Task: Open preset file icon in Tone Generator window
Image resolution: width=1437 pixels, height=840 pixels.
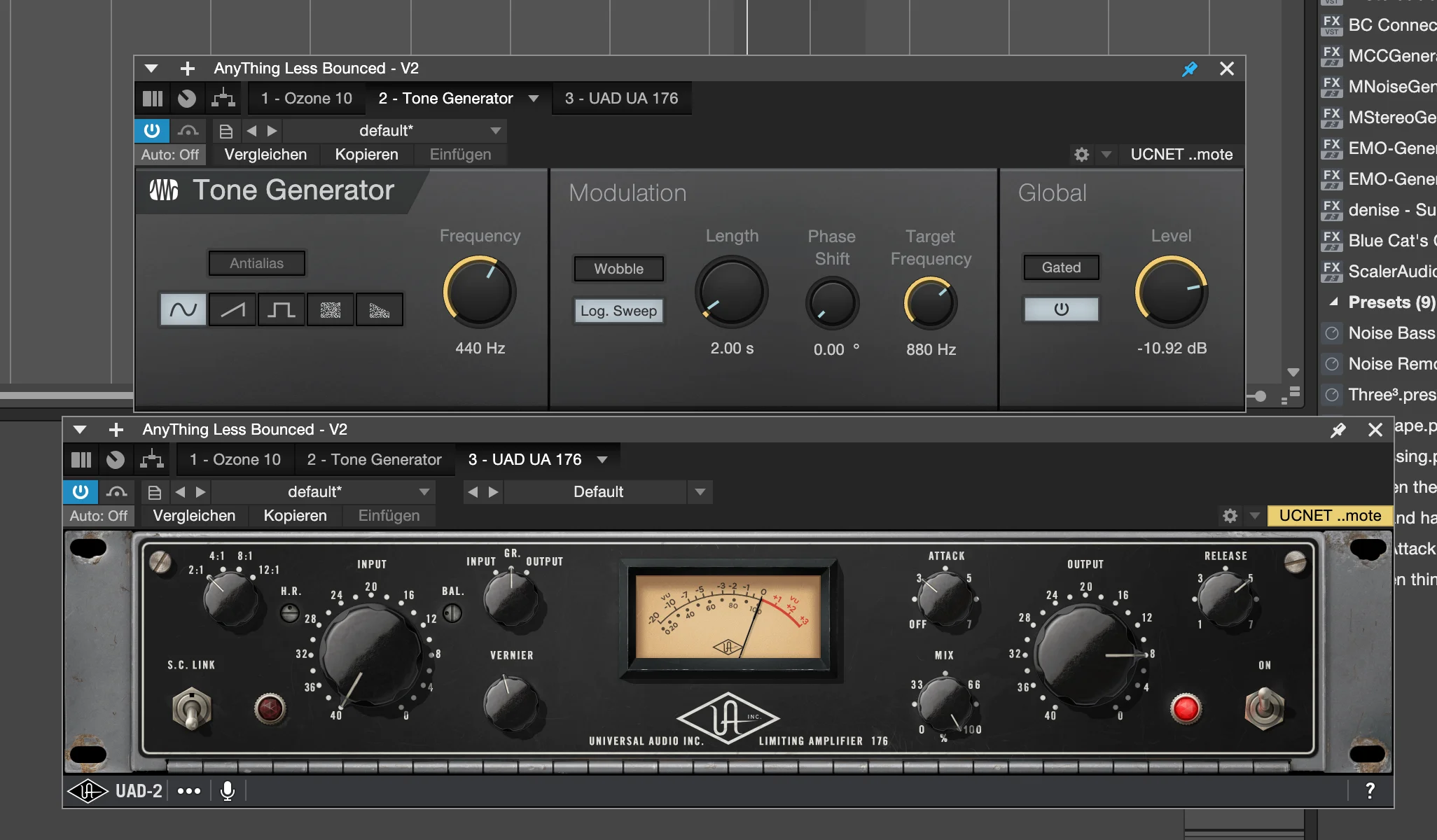Action: point(226,131)
